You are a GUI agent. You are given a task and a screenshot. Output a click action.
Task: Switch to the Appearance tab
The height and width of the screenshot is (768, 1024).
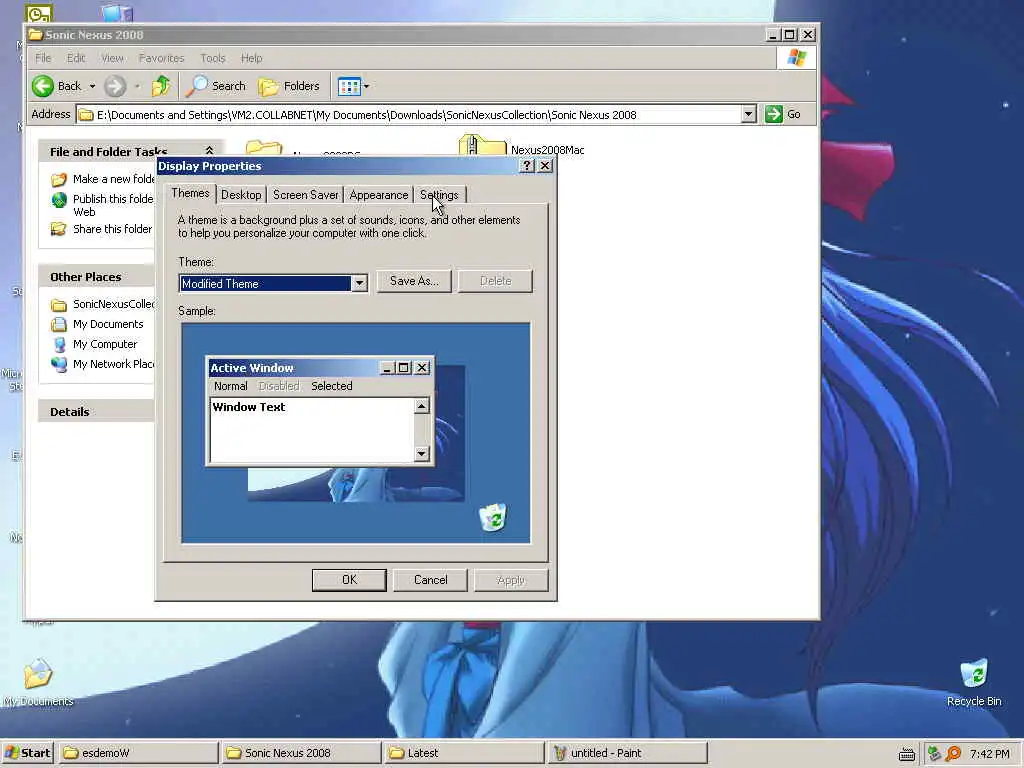click(x=379, y=195)
